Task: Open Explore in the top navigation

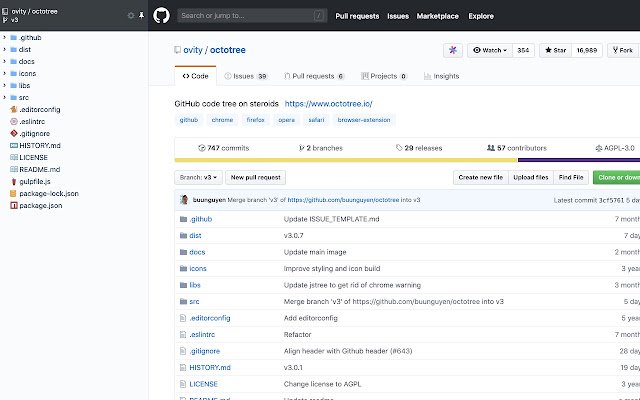Action: 481,16
